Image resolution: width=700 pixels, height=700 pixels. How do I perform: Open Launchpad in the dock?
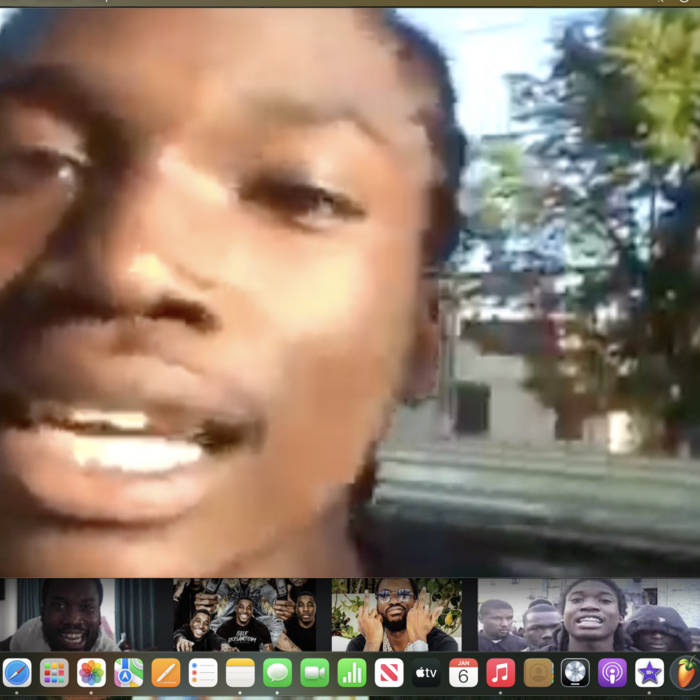point(54,672)
